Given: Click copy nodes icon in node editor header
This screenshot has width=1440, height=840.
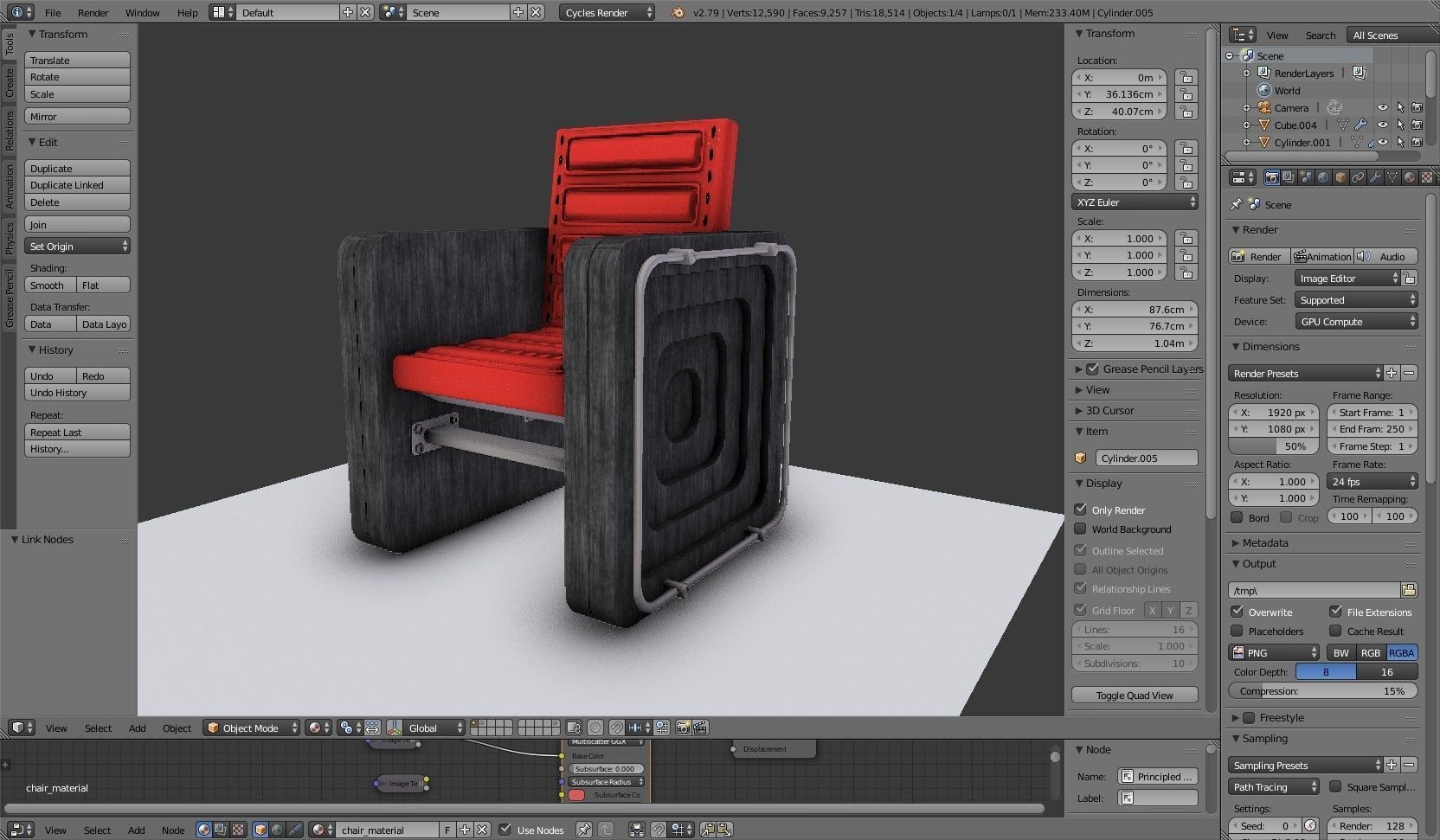Looking at the screenshot, I should coord(707,830).
